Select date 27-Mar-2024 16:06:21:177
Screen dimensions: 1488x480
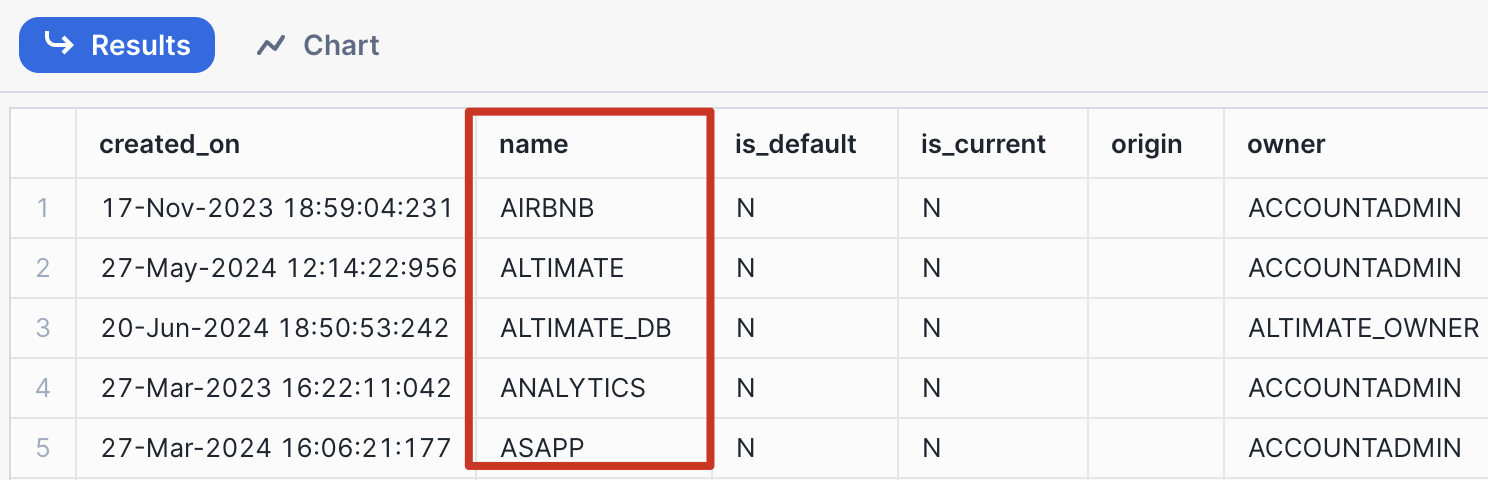coord(276,448)
